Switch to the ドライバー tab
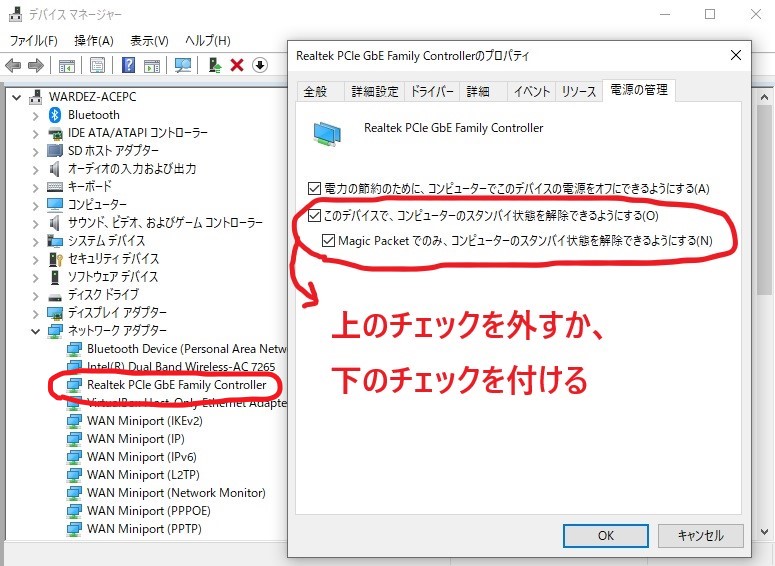Viewport: 775px width, 566px height. tap(433, 92)
